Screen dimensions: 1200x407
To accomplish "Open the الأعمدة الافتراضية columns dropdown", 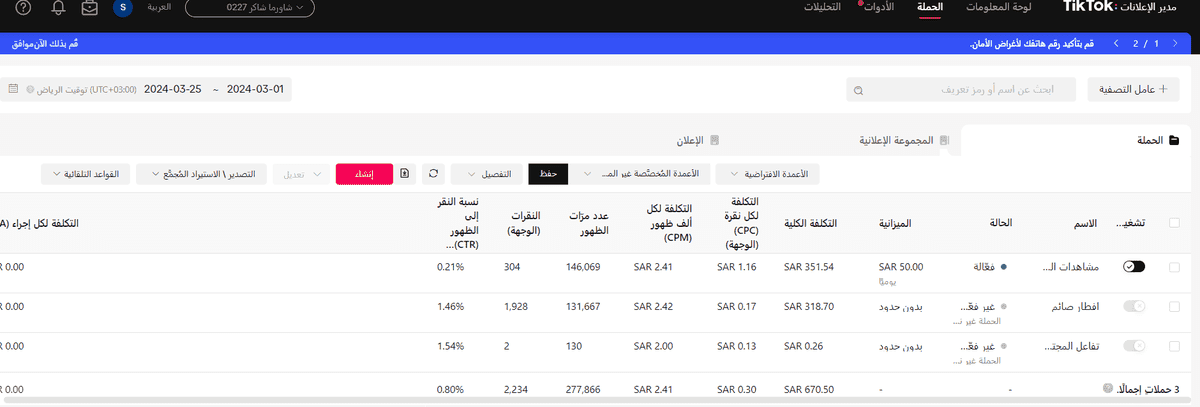I will (768, 173).
